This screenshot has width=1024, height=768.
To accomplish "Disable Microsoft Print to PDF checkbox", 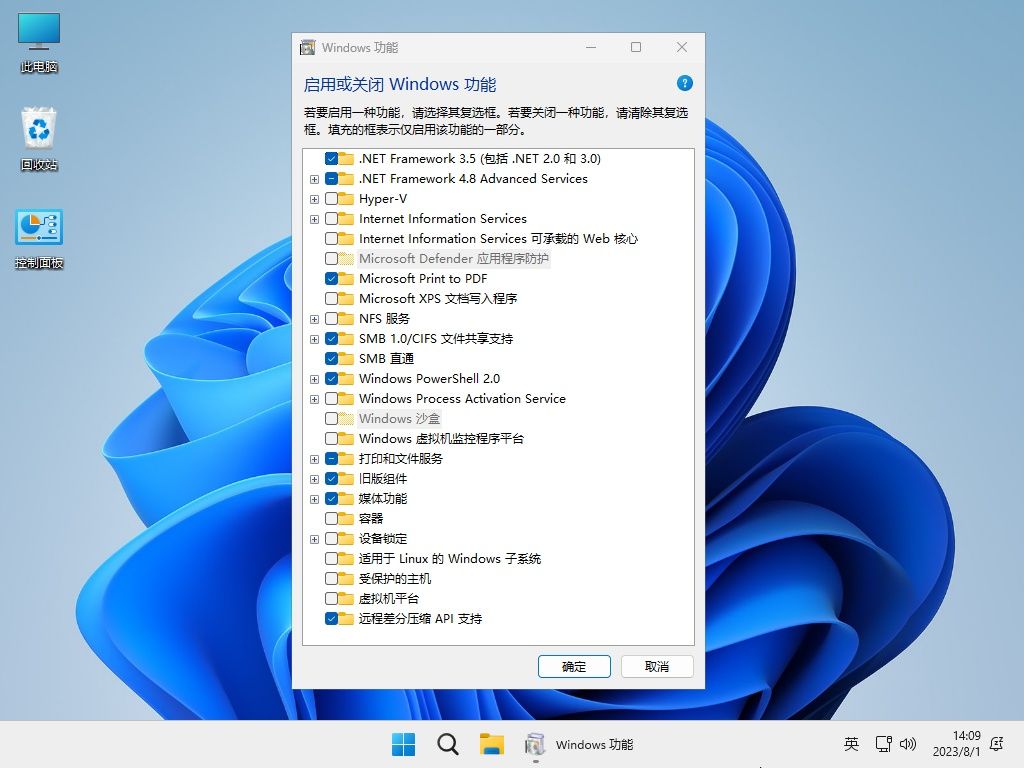I will 331,278.
